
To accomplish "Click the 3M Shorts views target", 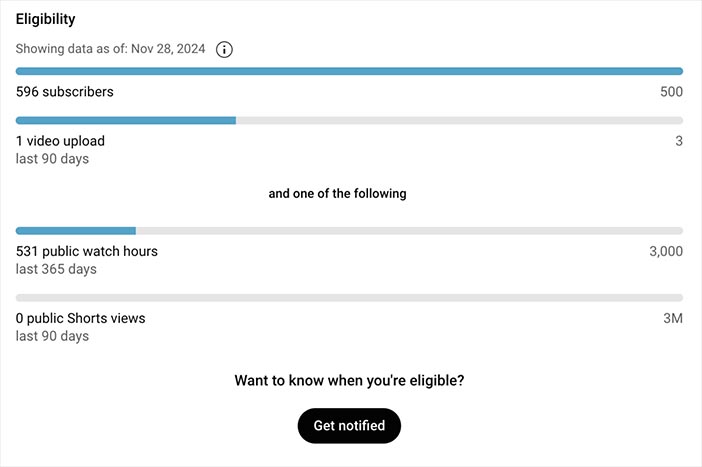I will 673,318.
